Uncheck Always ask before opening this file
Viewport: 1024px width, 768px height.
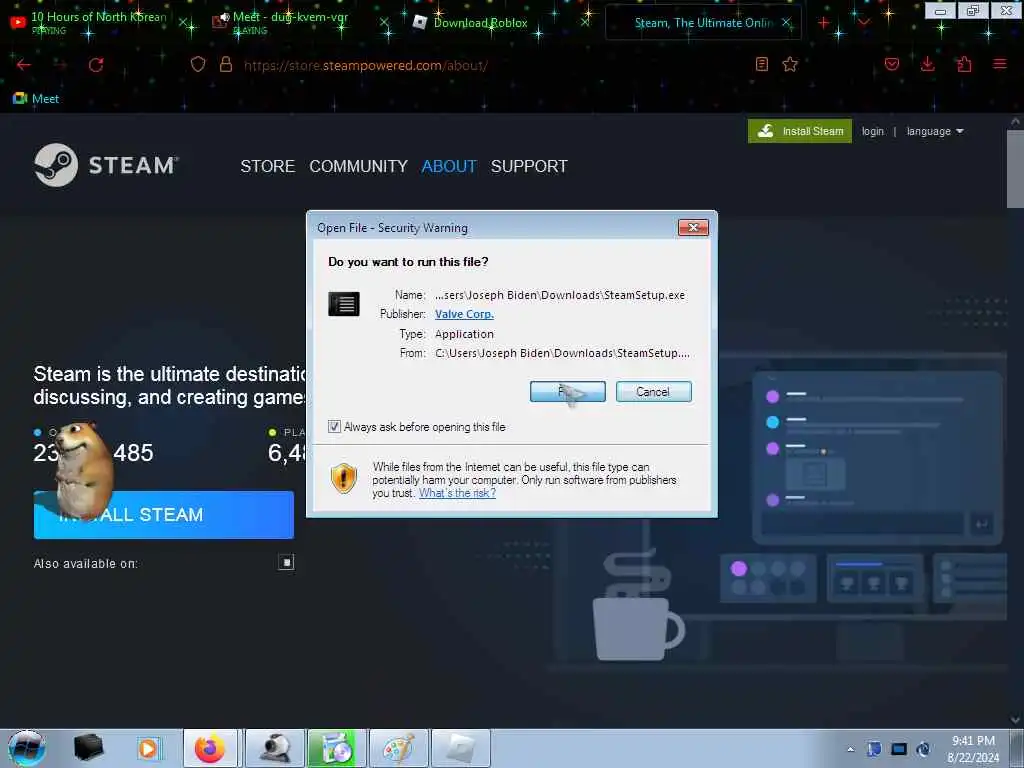(x=334, y=426)
